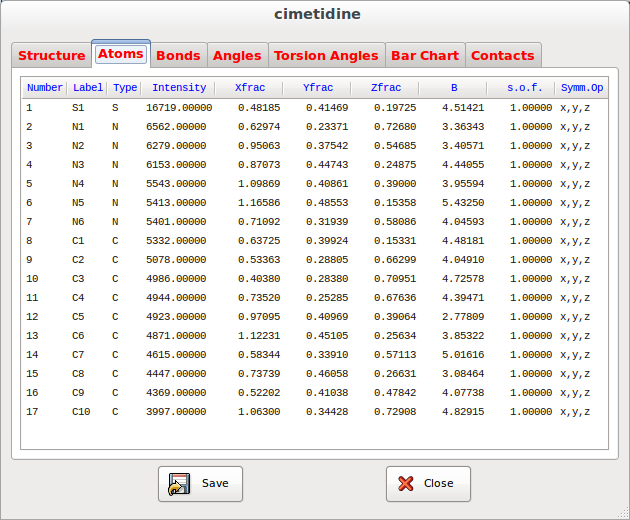Open the Torsion Angles tab
The width and height of the screenshot is (630, 520).
(326, 55)
